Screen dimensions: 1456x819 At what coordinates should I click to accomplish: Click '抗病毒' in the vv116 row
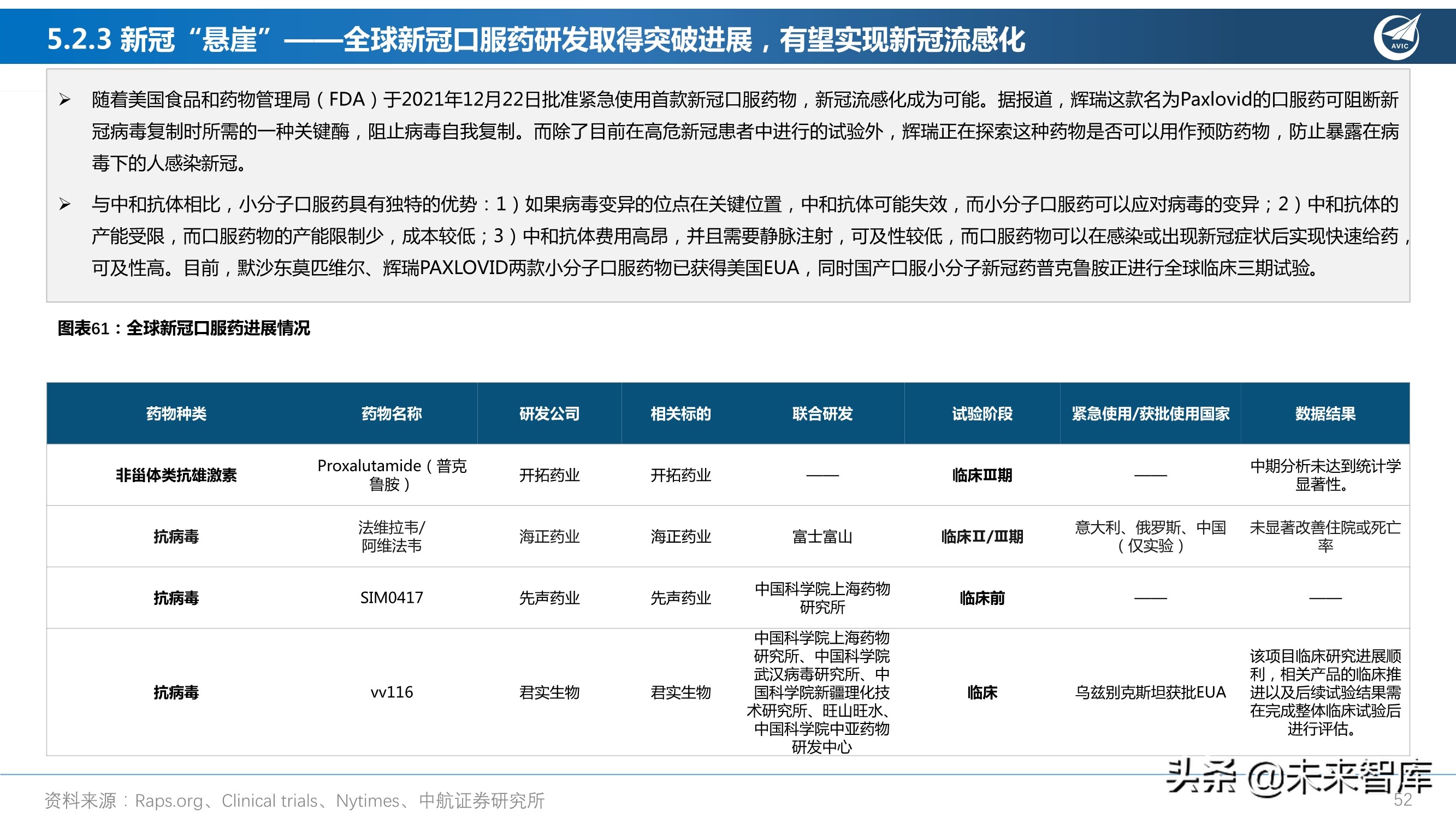[176, 692]
